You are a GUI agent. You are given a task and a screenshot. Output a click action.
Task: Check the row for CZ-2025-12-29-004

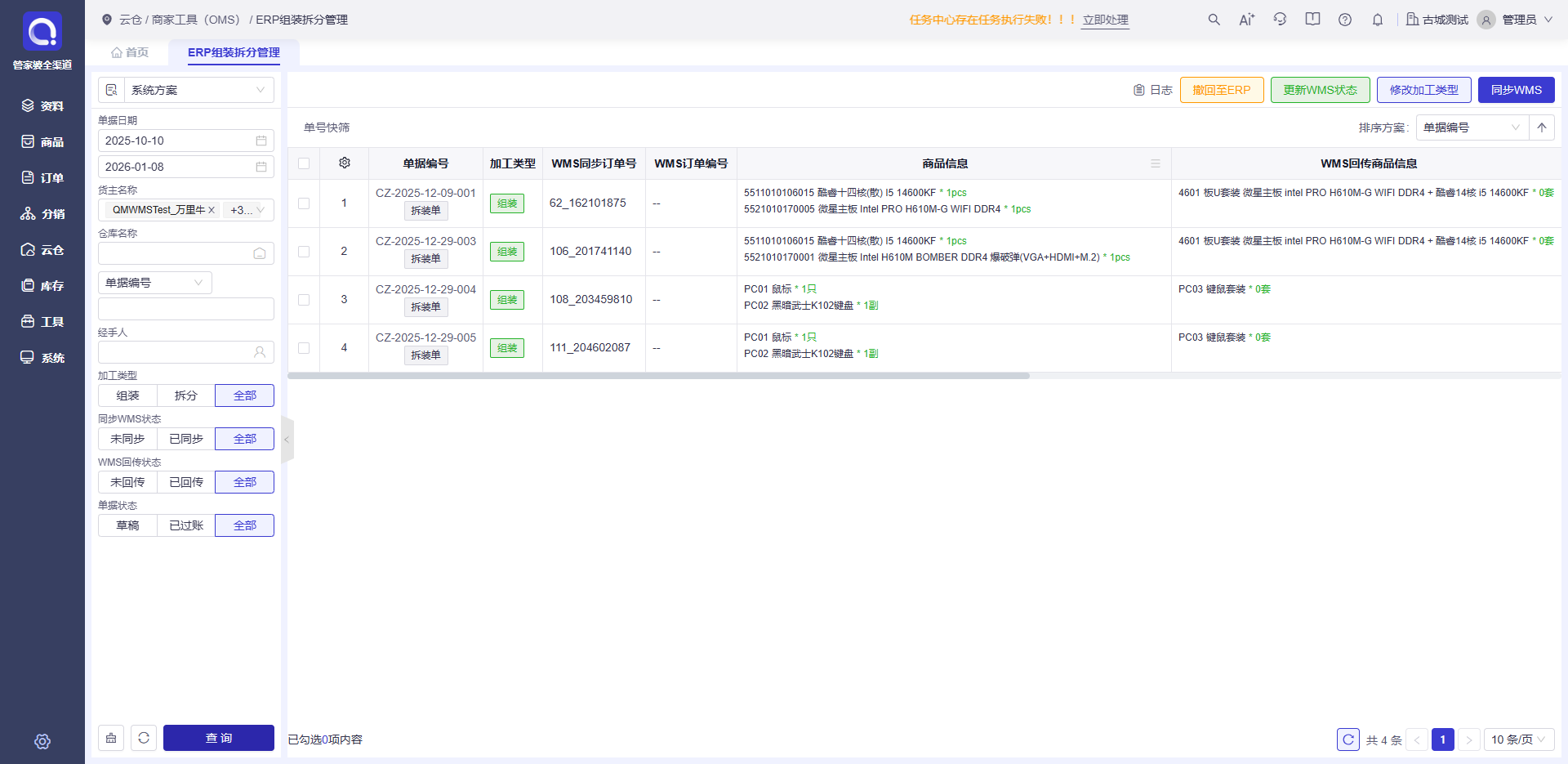tap(304, 300)
